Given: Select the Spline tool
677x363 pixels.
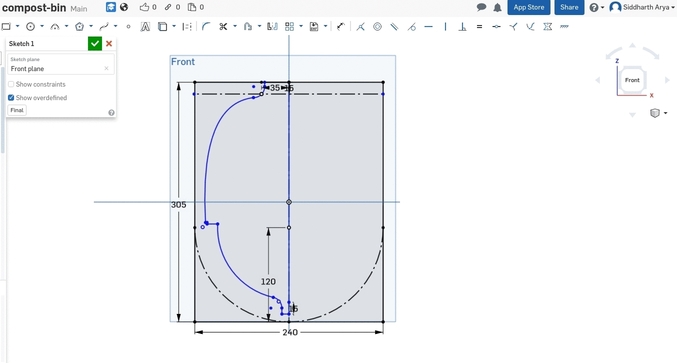Looking at the screenshot, I should click(x=104, y=27).
